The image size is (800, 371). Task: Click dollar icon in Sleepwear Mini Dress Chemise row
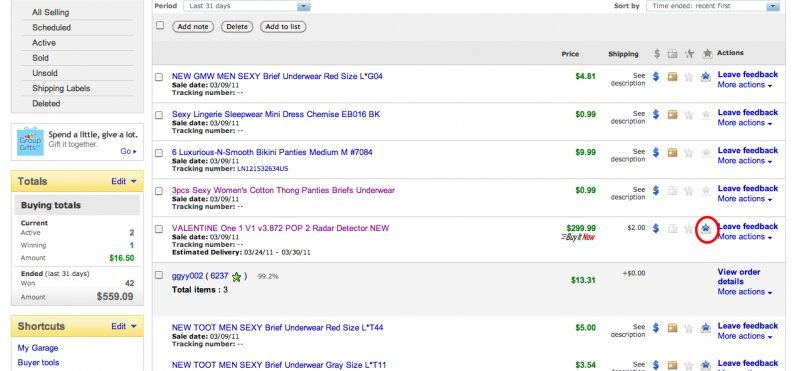(656, 115)
